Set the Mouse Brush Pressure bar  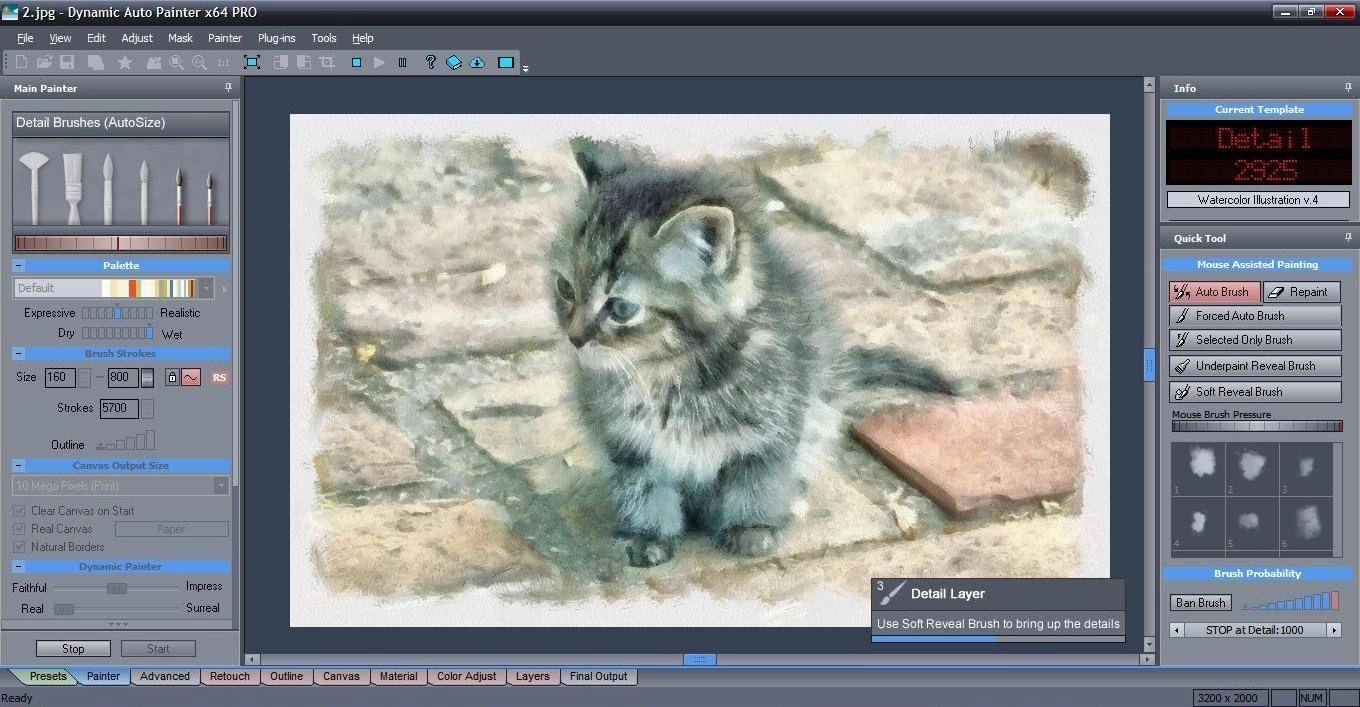(1257, 426)
